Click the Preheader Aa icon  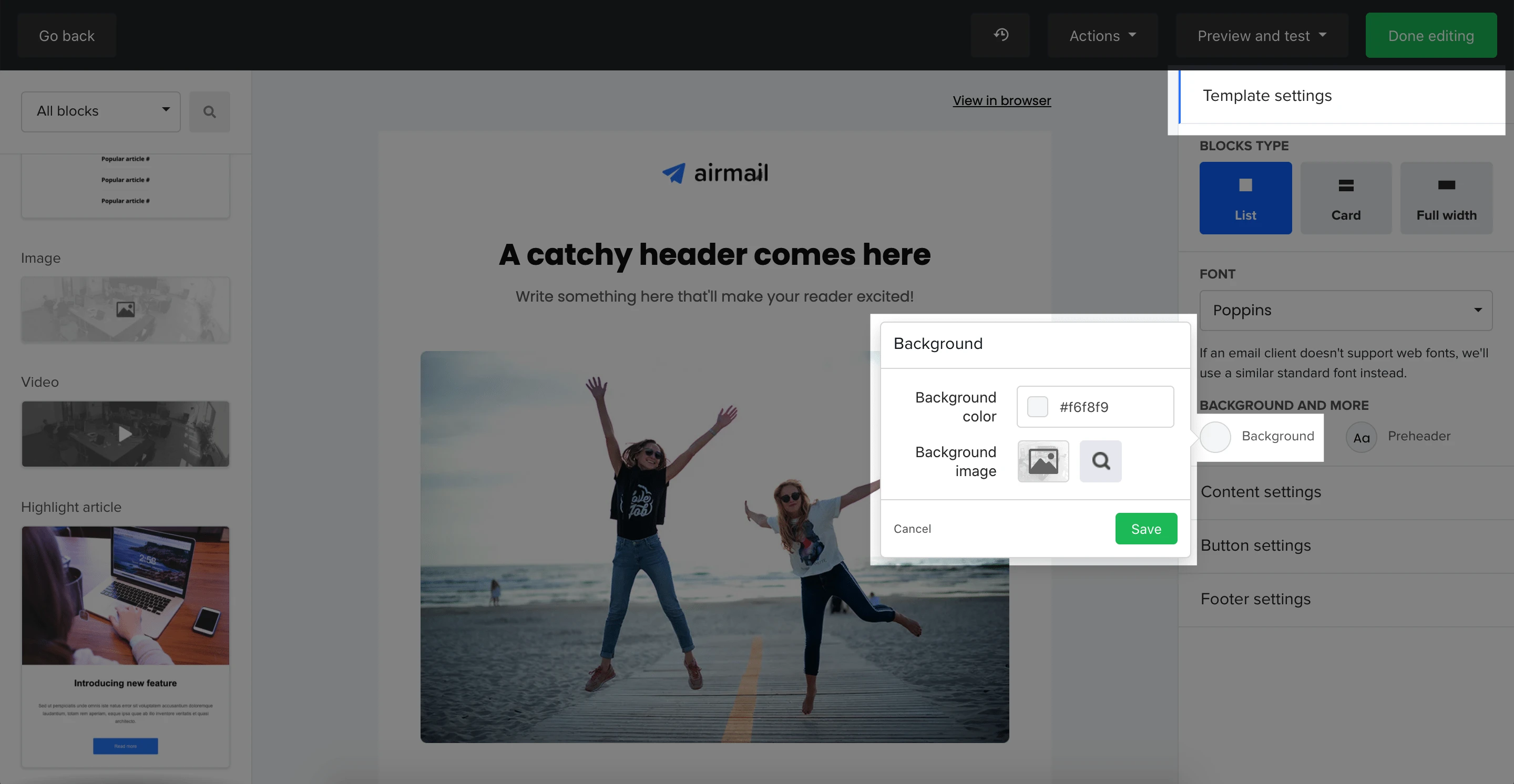coord(1360,437)
